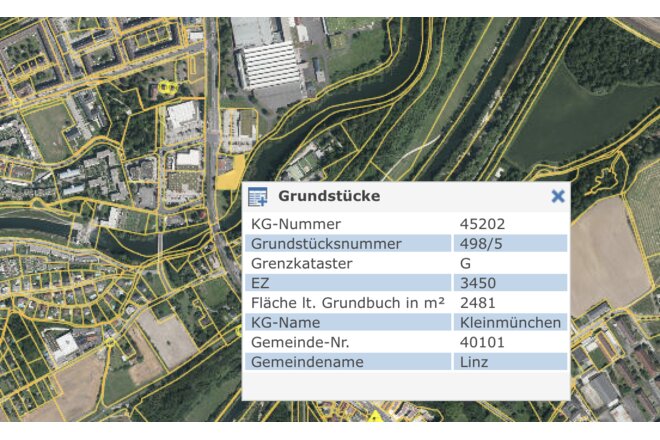Click the Gemeinde-Nr. value 40101
Screen dimensions: 660x440
coord(482,342)
